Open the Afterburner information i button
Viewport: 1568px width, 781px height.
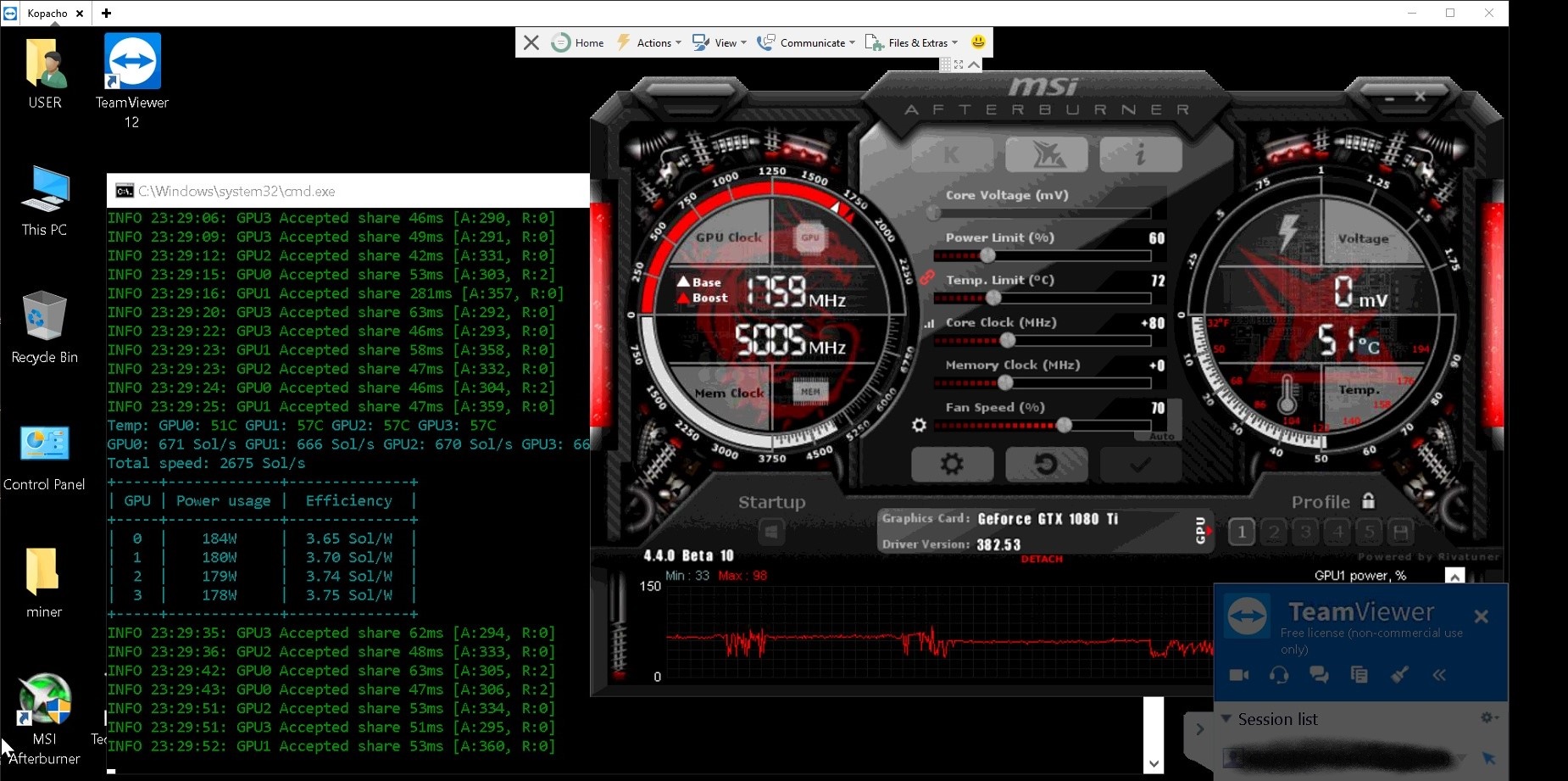1141,154
